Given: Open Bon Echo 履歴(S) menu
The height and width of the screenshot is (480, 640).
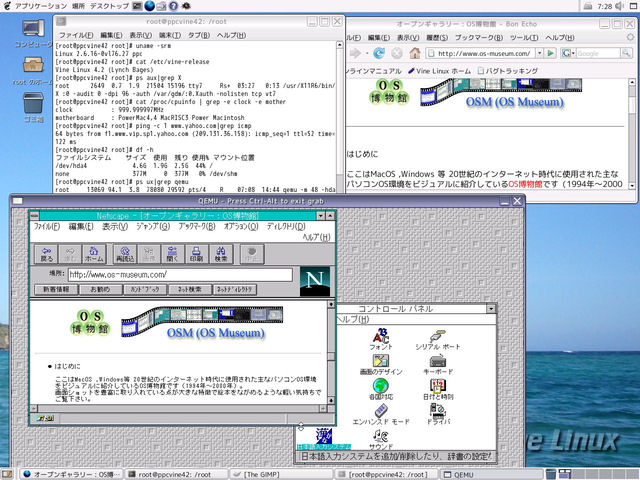Looking at the screenshot, I should [x=437, y=38].
